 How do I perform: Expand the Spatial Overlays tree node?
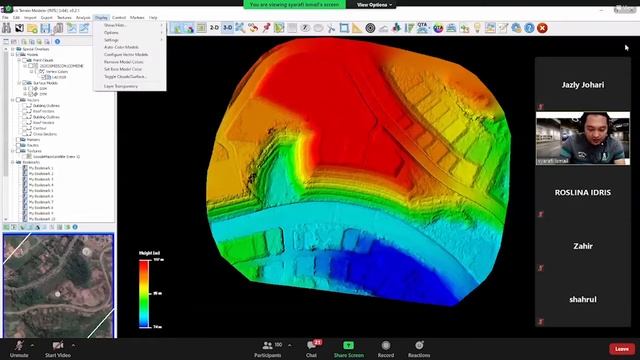point(13,49)
